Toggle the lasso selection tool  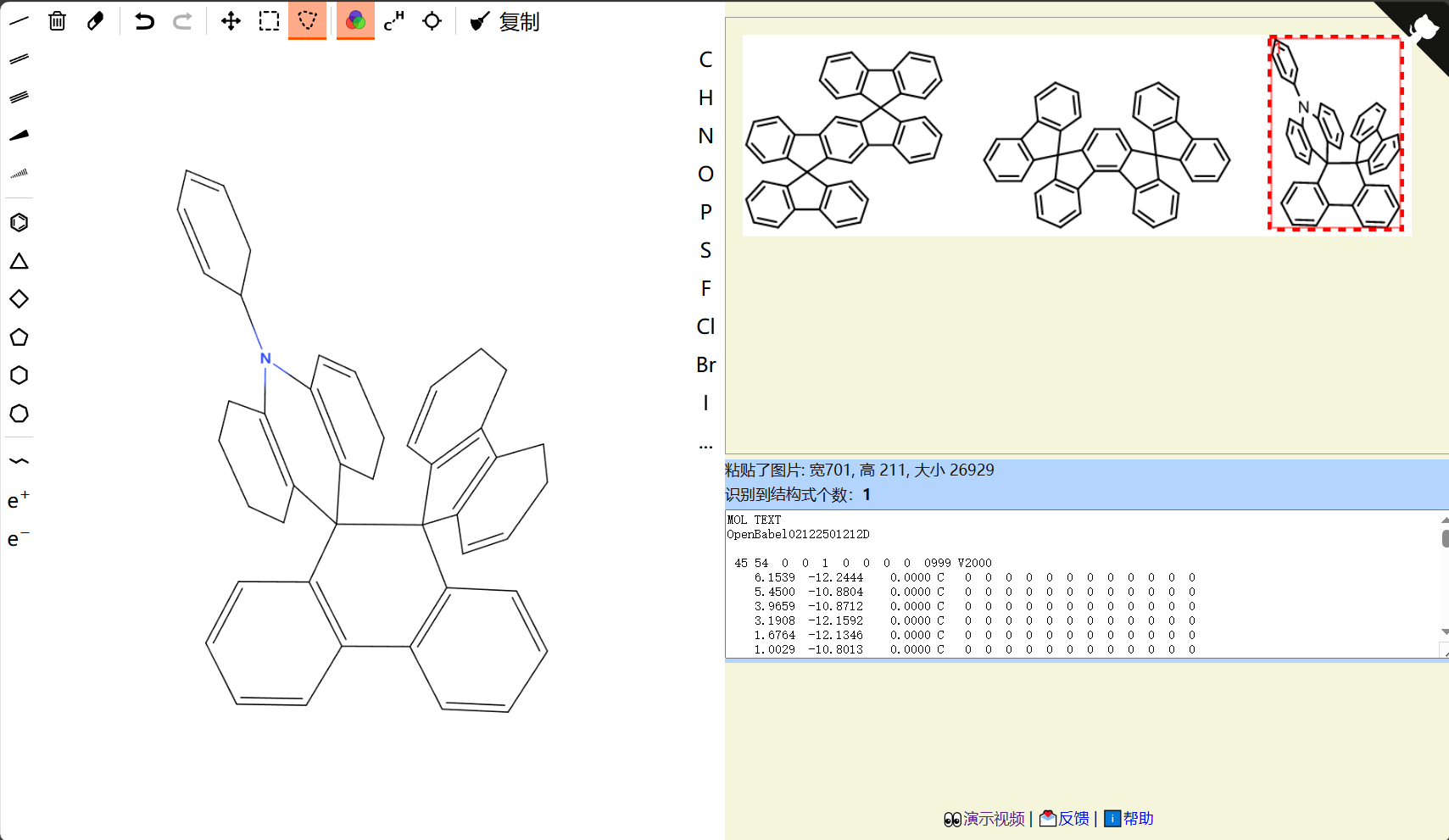(x=307, y=21)
